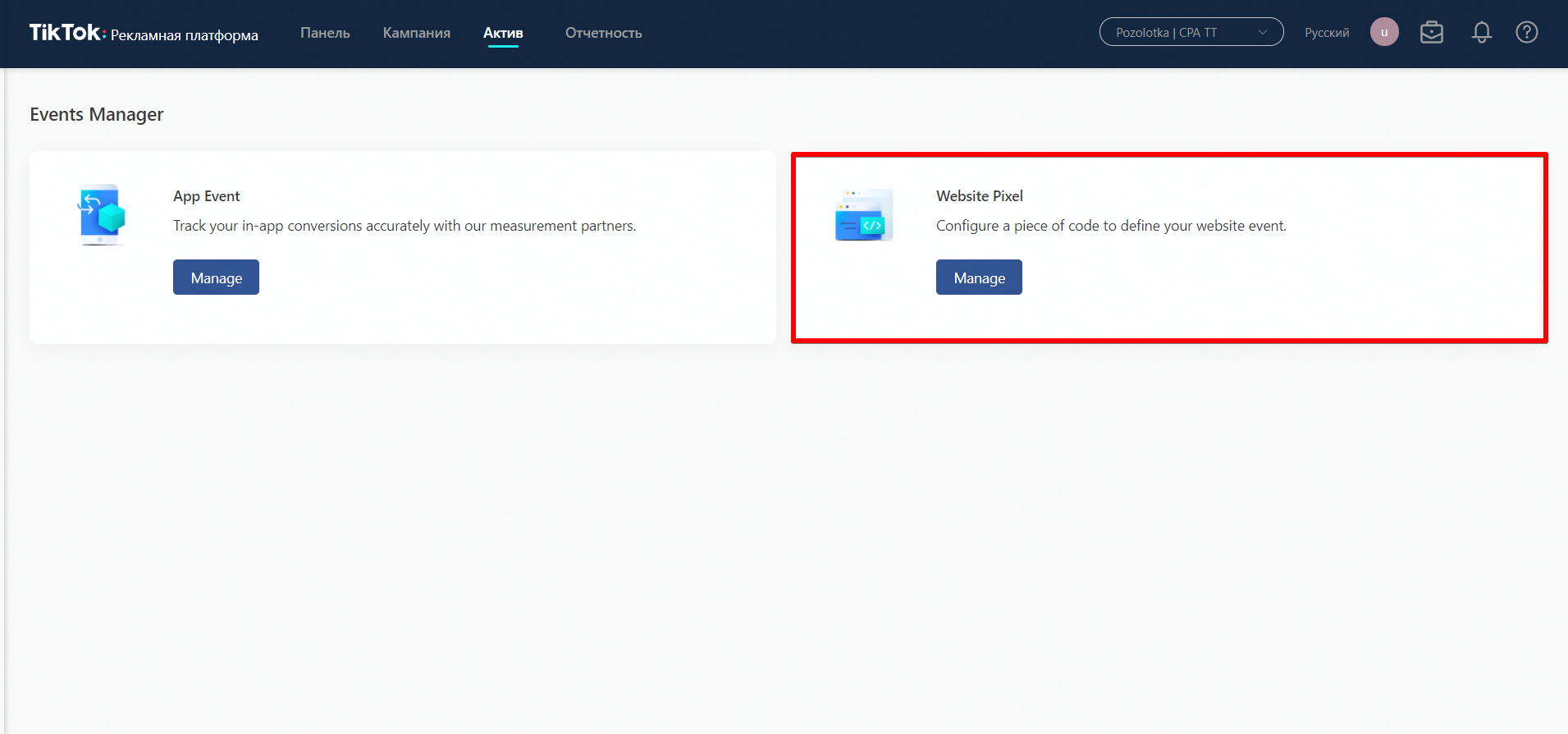Click the App Event phone cube icon
The height and width of the screenshot is (734, 1568).
[x=102, y=215]
